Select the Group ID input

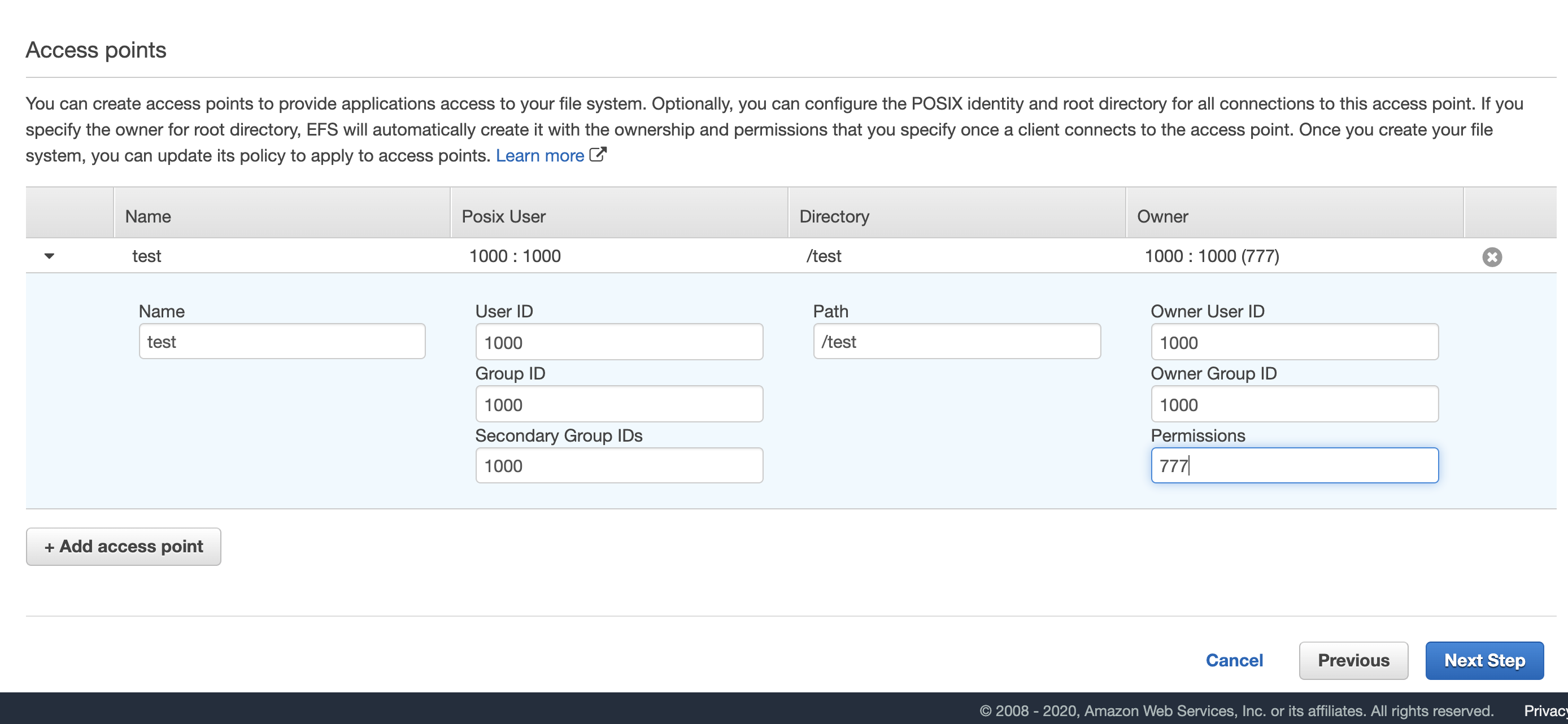(x=619, y=404)
